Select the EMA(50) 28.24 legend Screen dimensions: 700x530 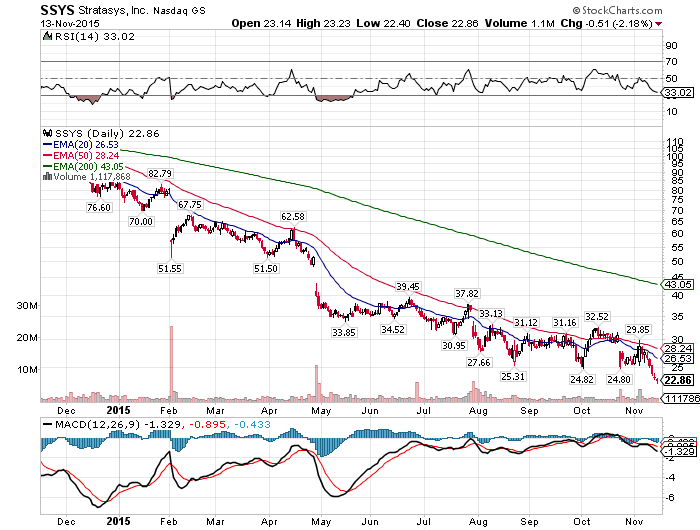81,155
